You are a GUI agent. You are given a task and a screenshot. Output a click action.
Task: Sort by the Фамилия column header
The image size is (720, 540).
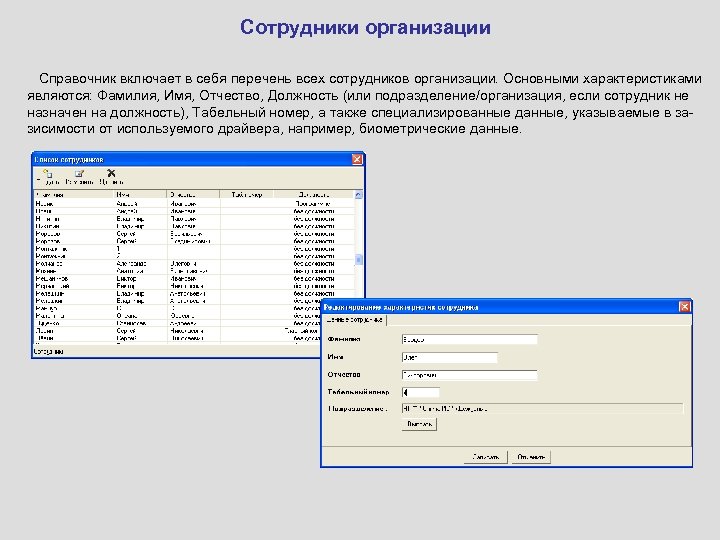pyautogui.click(x=73, y=195)
